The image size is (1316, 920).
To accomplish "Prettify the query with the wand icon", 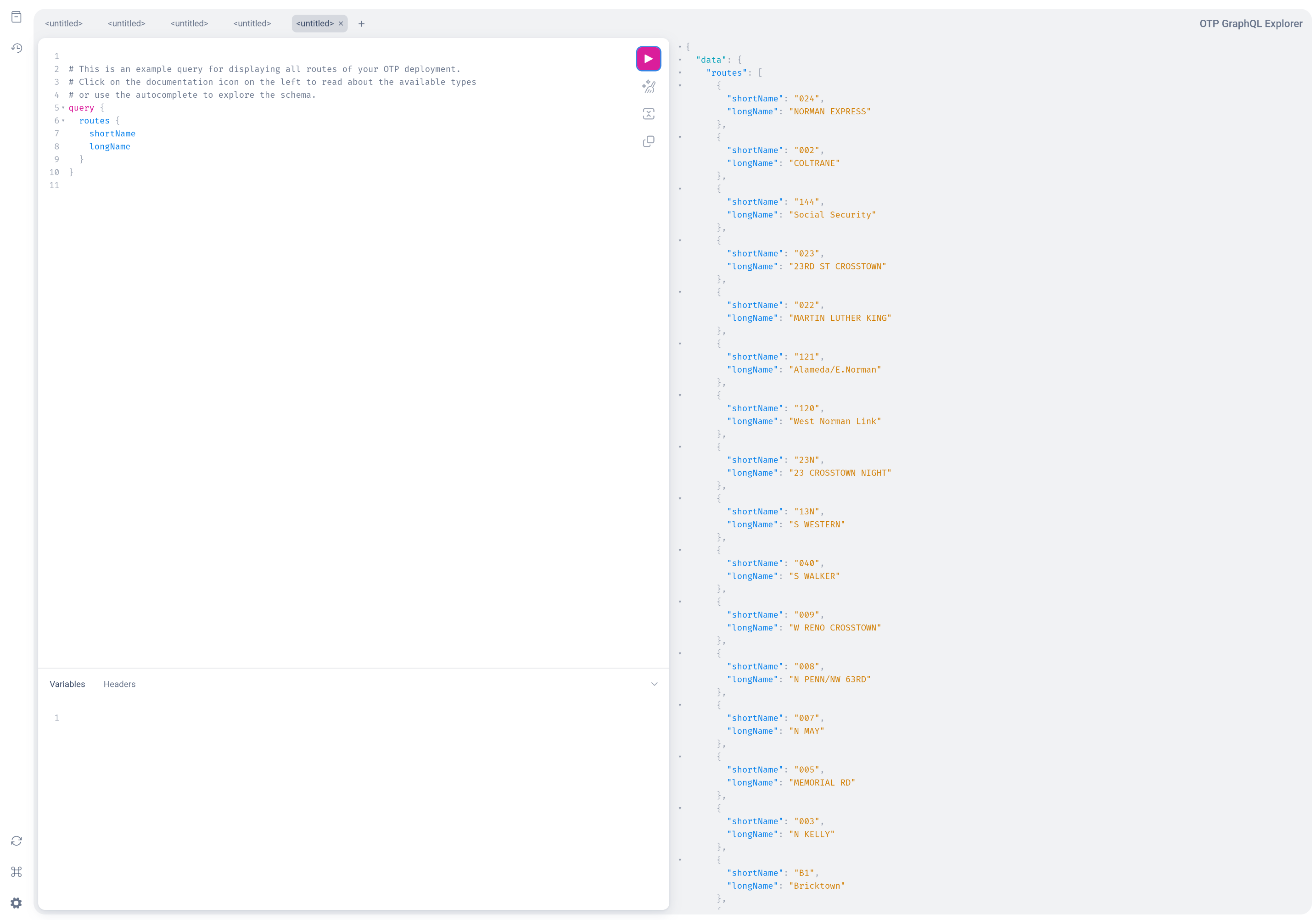I will click(648, 87).
